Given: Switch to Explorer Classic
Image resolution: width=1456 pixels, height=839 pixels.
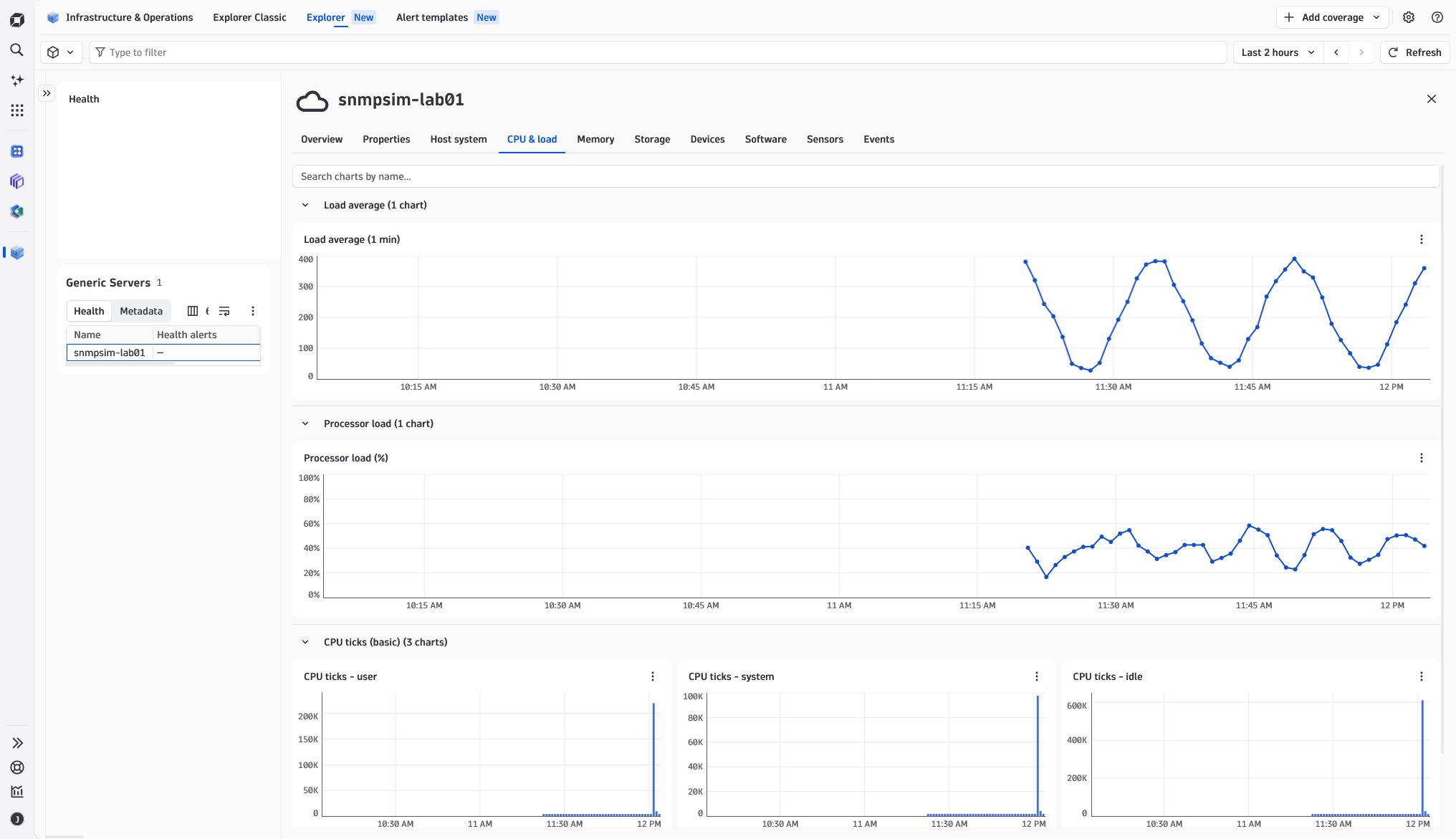Looking at the screenshot, I should tap(249, 17).
